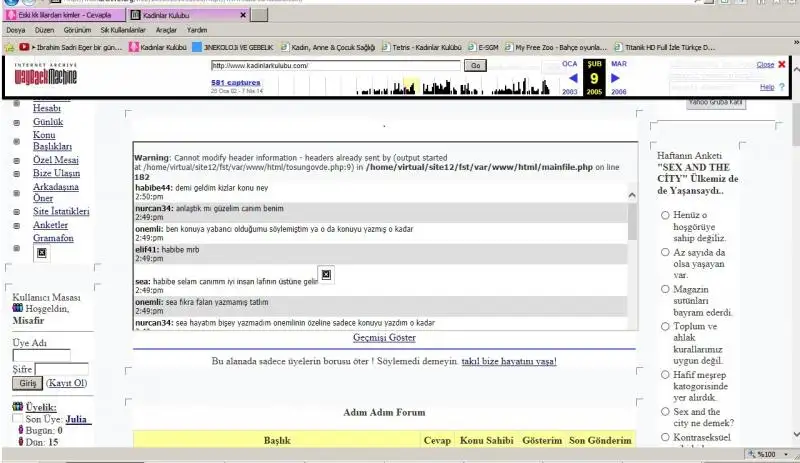Image resolution: width=800 pixels, height=463 pixels.
Task: Open the Araçlar menu
Action: point(166,30)
